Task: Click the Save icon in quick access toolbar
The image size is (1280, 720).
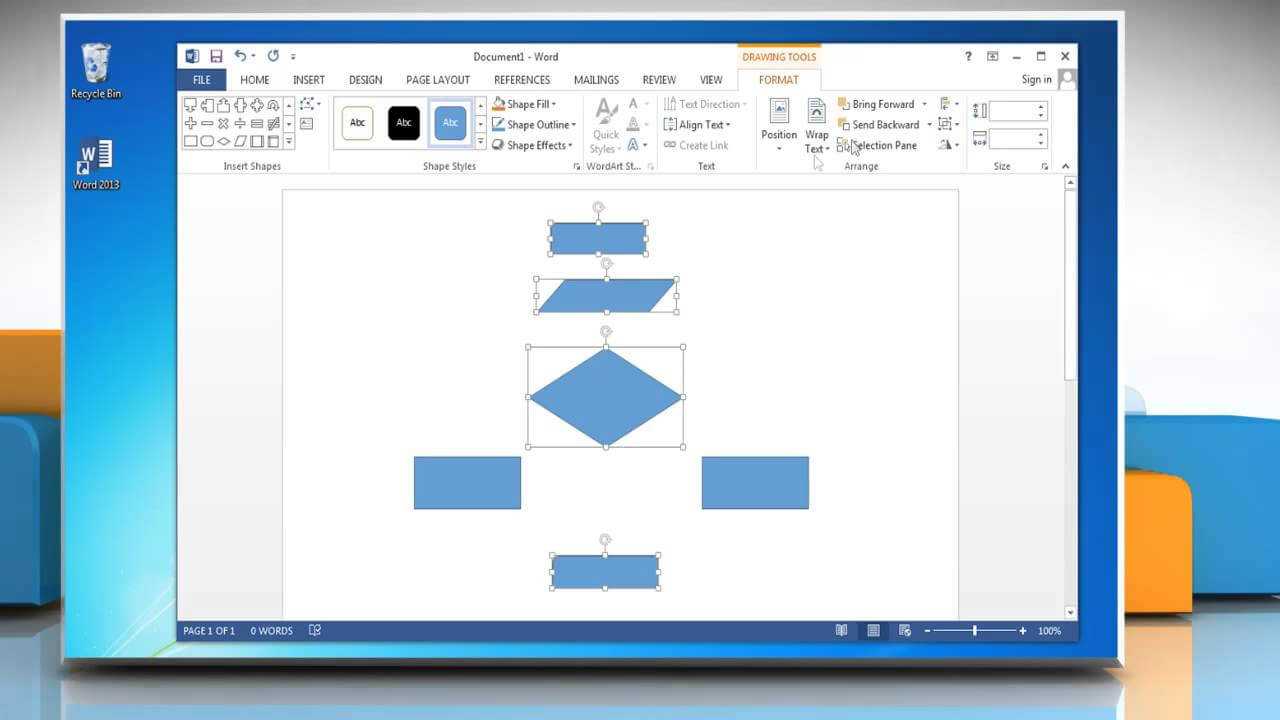Action: point(216,57)
